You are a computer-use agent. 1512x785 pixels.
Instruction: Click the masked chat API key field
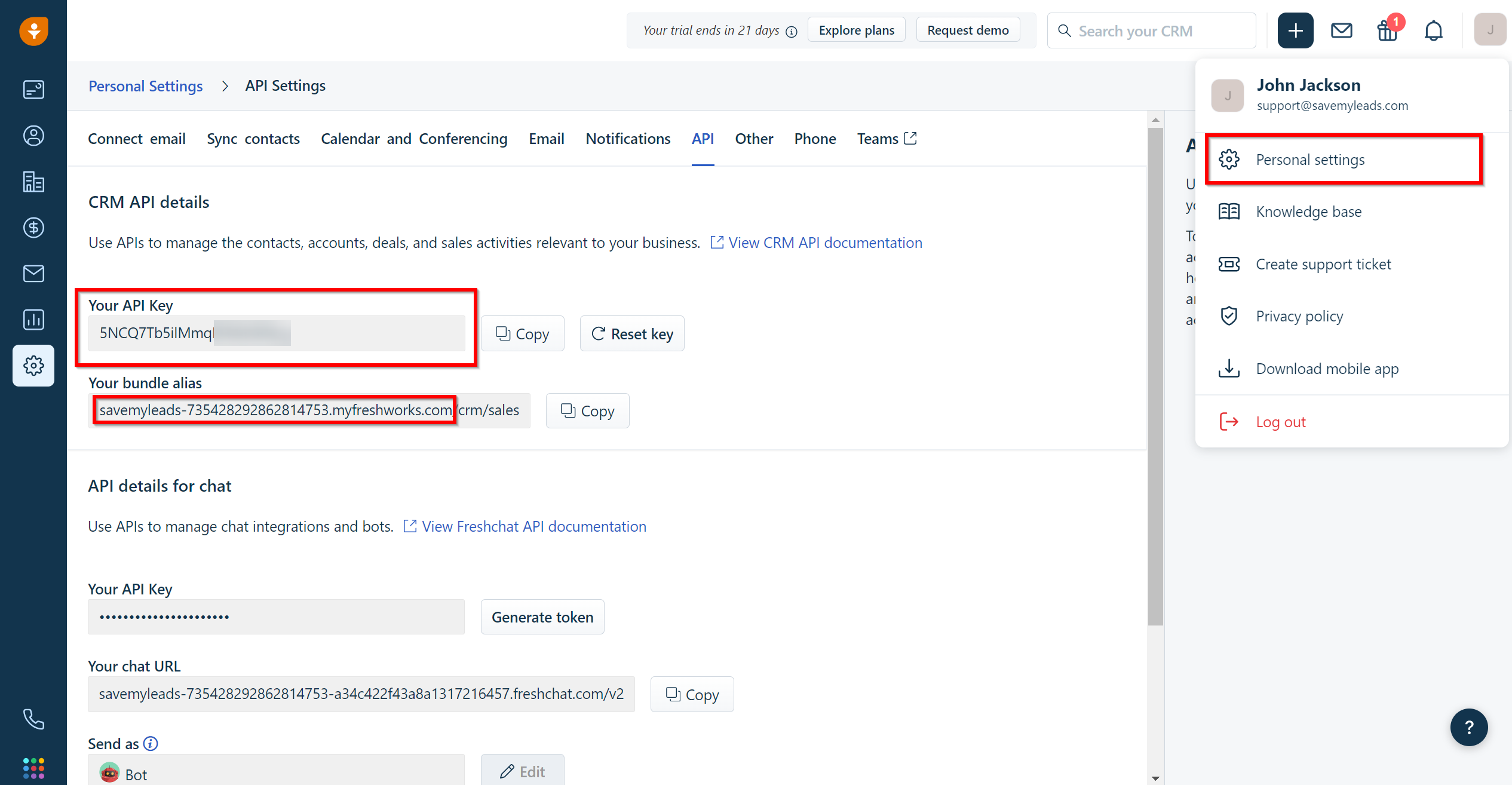click(x=276, y=617)
